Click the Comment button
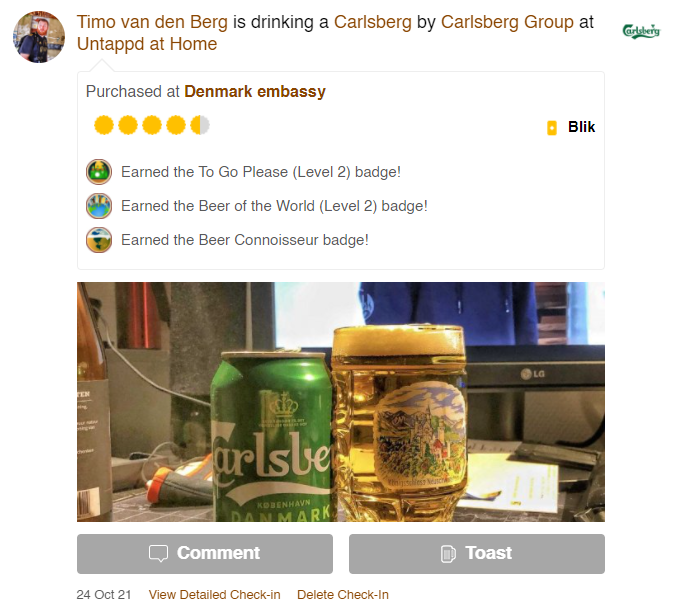The width and height of the screenshot is (674, 613). click(205, 554)
